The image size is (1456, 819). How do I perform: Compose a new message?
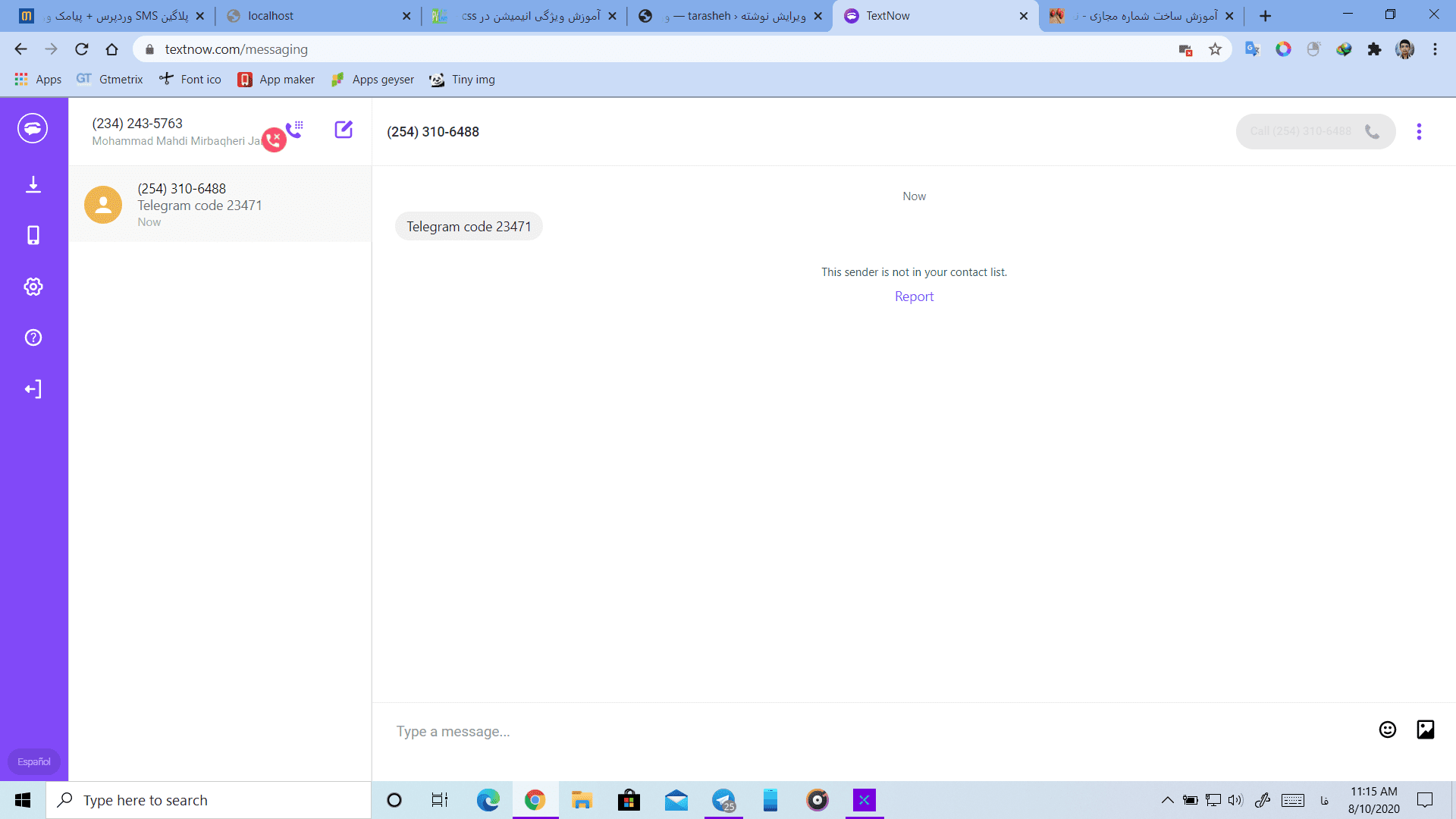(344, 129)
